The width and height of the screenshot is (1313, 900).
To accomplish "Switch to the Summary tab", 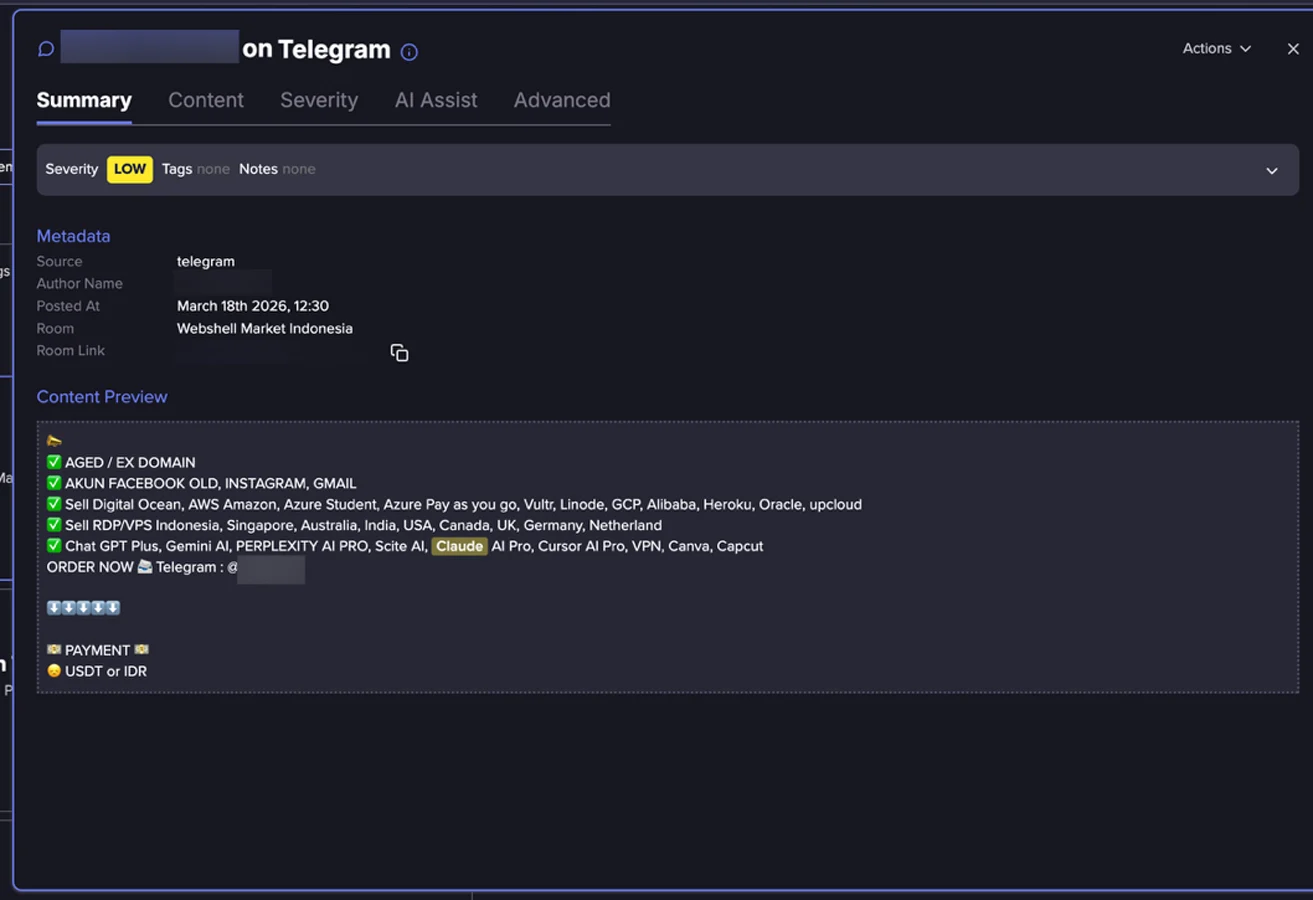I will pos(84,100).
